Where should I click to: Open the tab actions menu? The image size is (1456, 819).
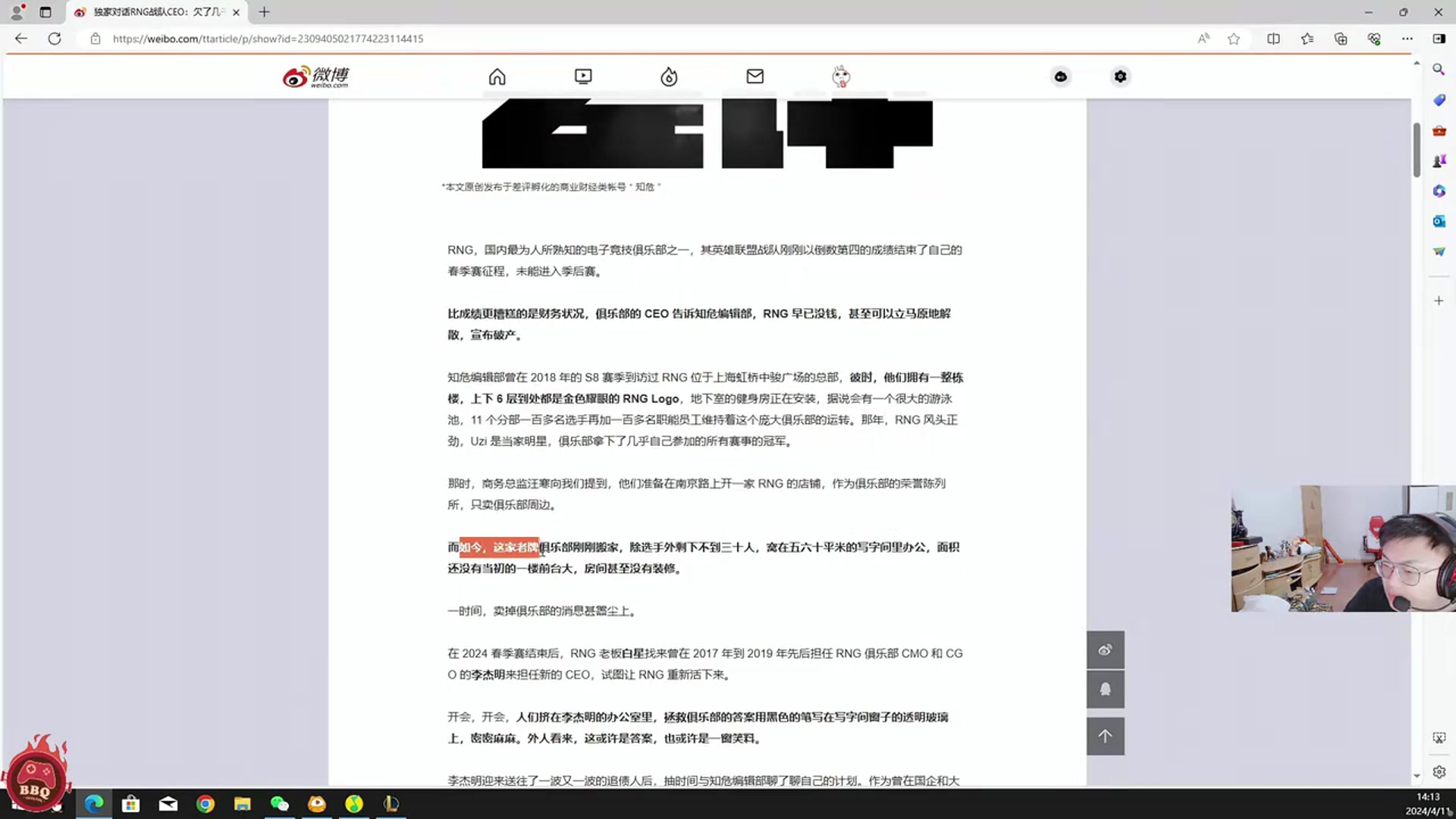click(45, 12)
